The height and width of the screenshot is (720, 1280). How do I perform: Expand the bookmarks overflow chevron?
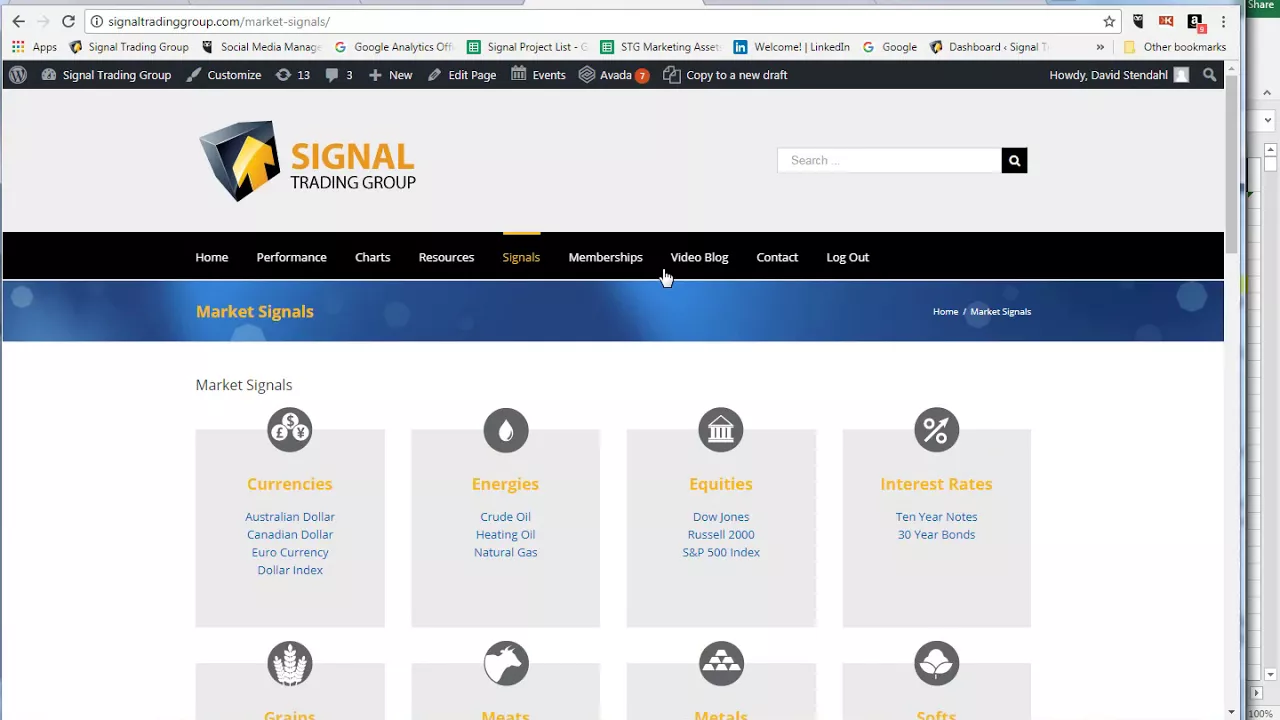[x=1100, y=47]
